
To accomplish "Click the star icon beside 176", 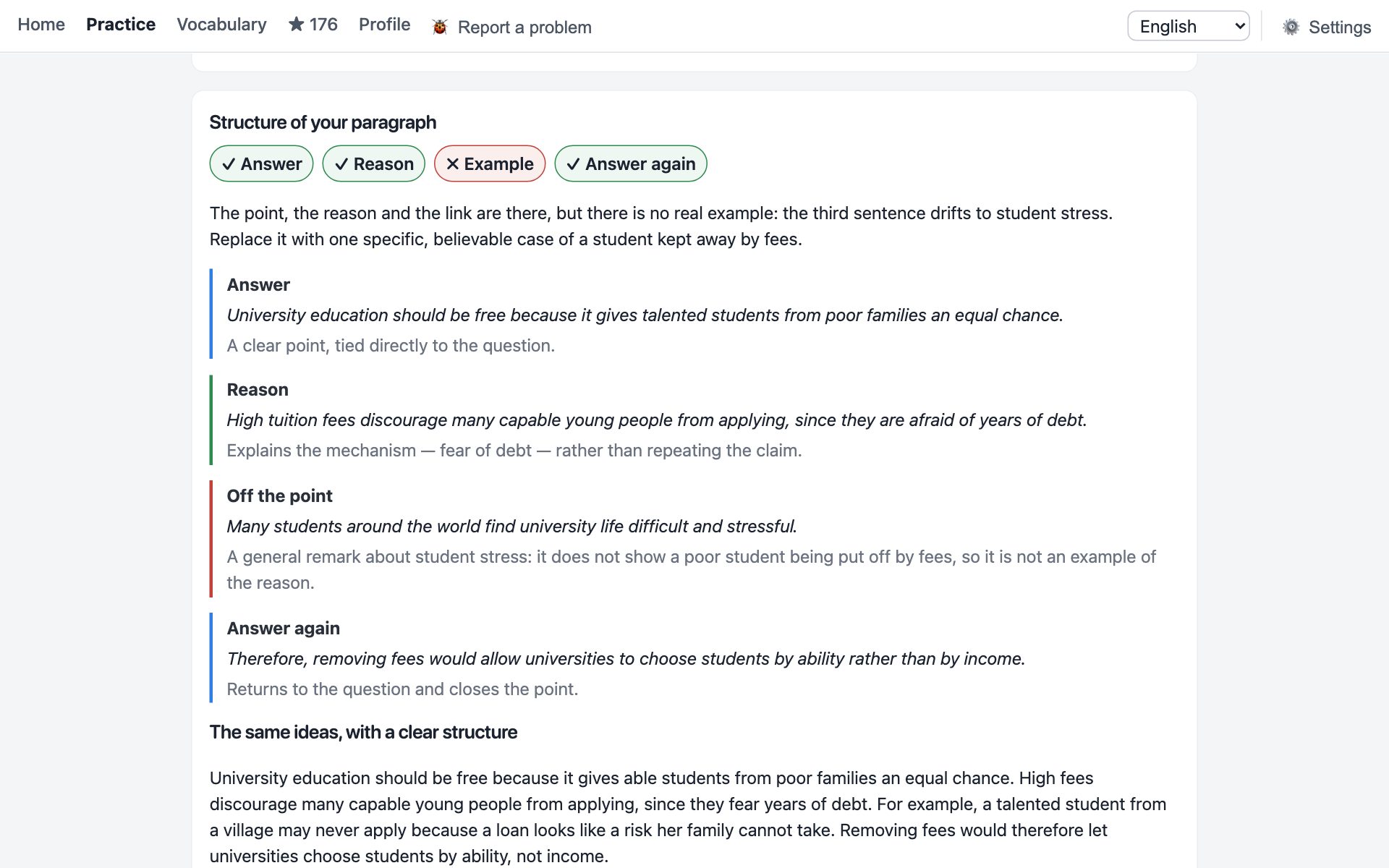I will [x=296, y=24].
